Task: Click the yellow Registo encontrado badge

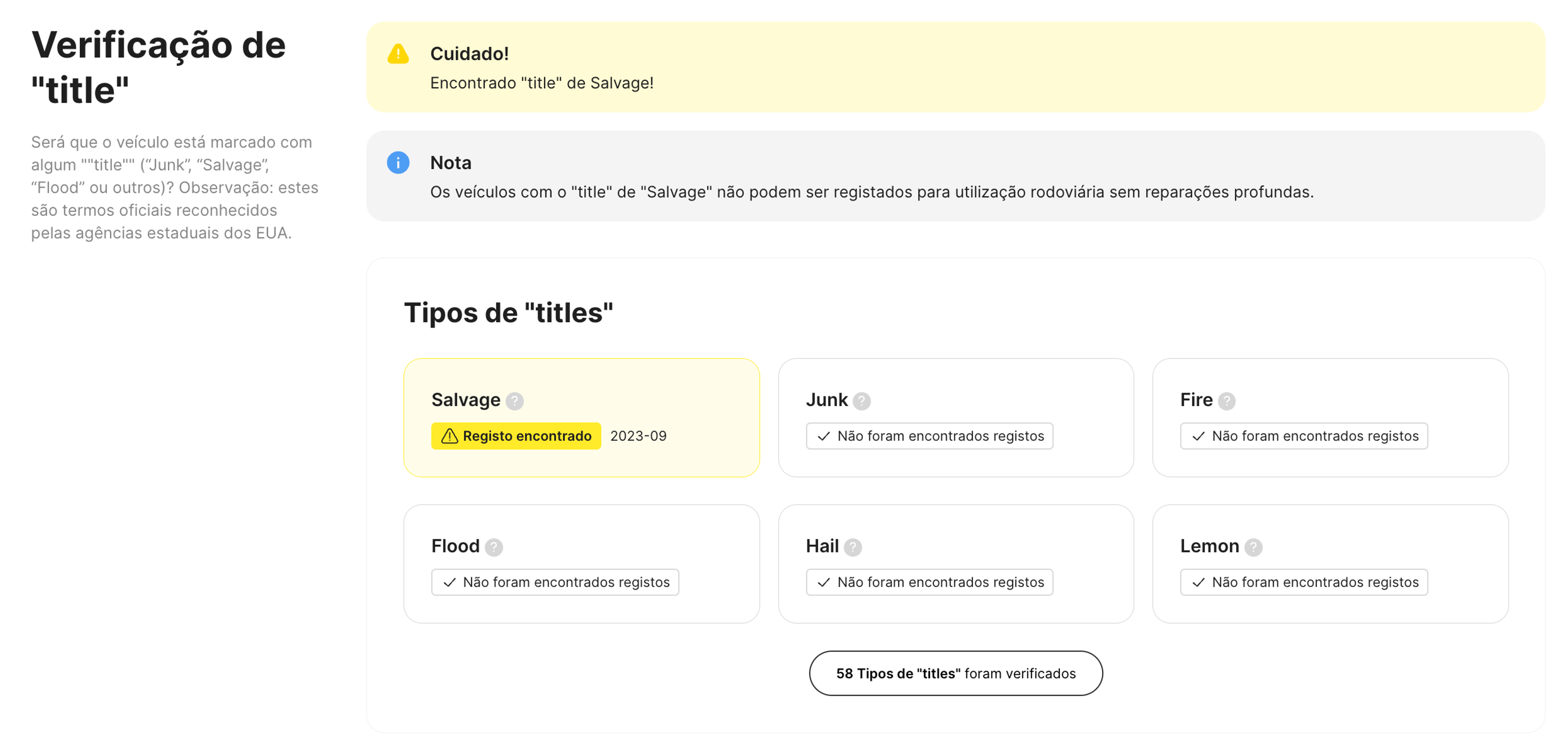Action: [516, 436]
